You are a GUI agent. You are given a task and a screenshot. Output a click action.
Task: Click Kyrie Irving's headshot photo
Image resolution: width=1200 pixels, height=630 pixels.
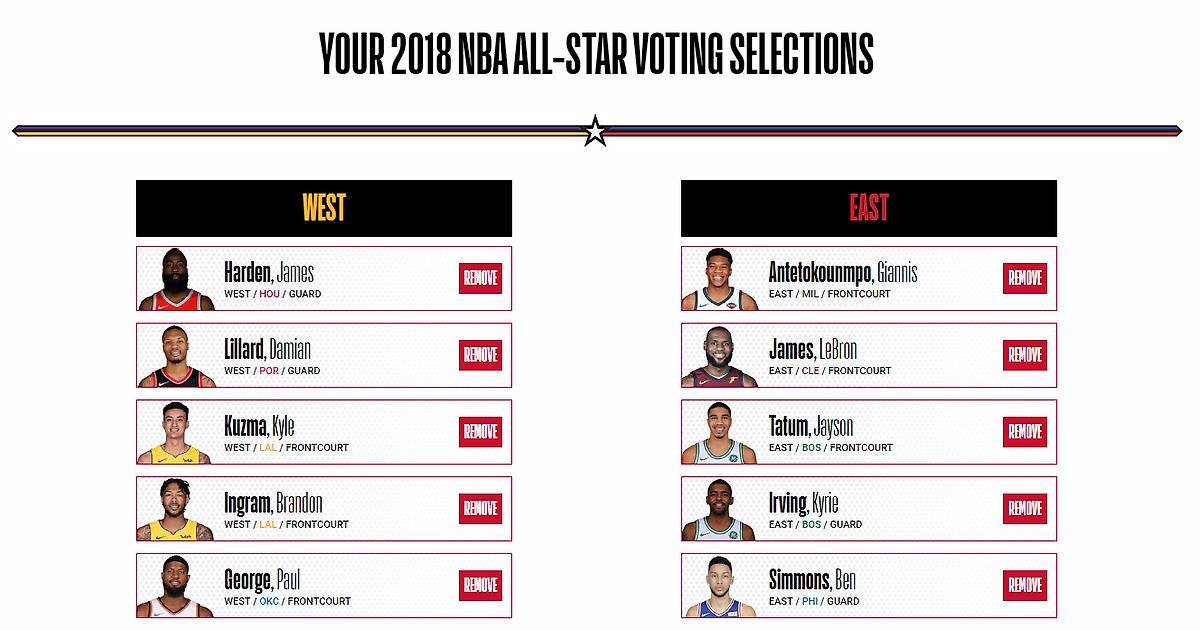coord(720,510)
